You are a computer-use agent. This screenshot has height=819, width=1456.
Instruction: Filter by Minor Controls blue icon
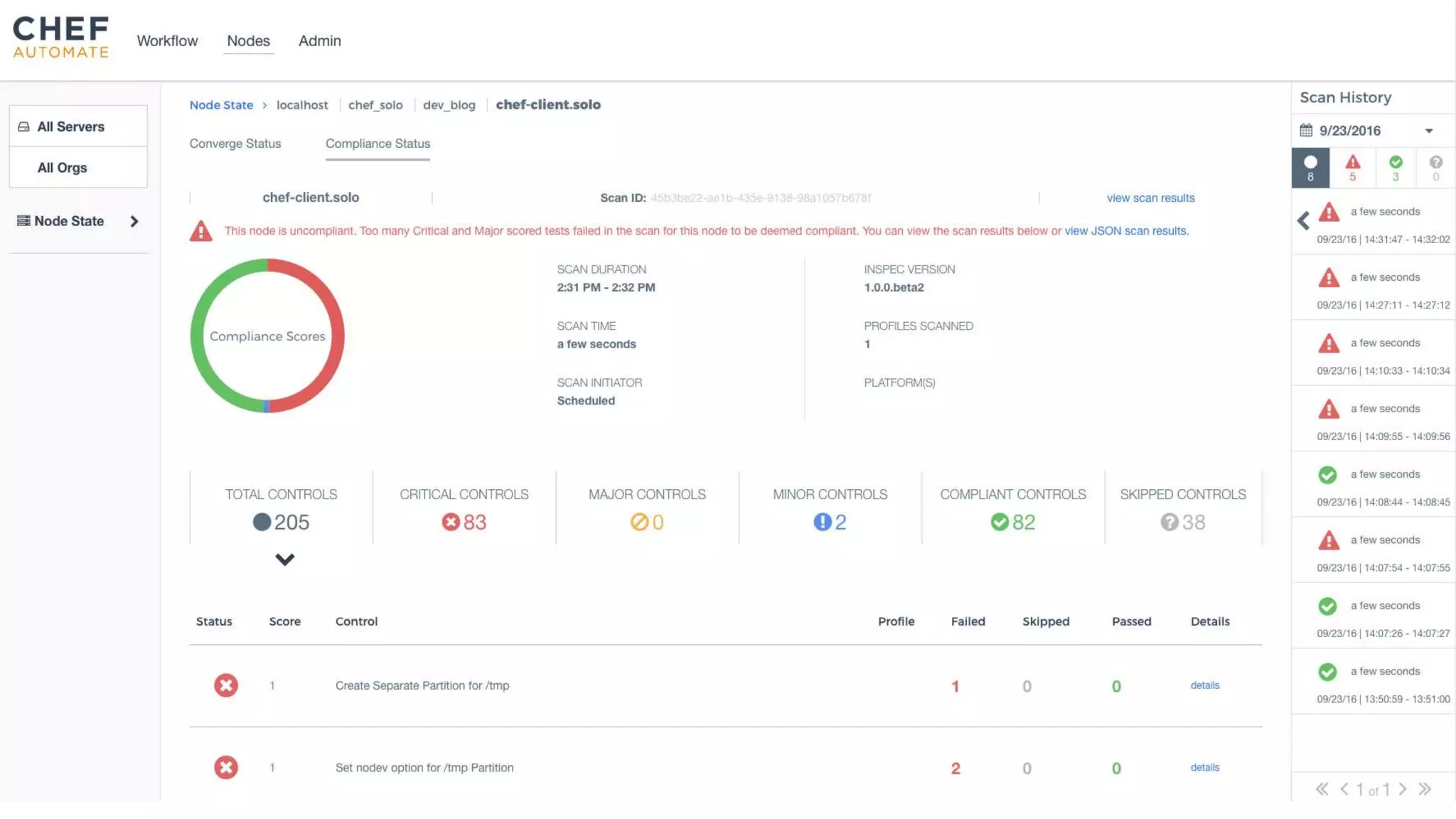[x=822, y=522]
